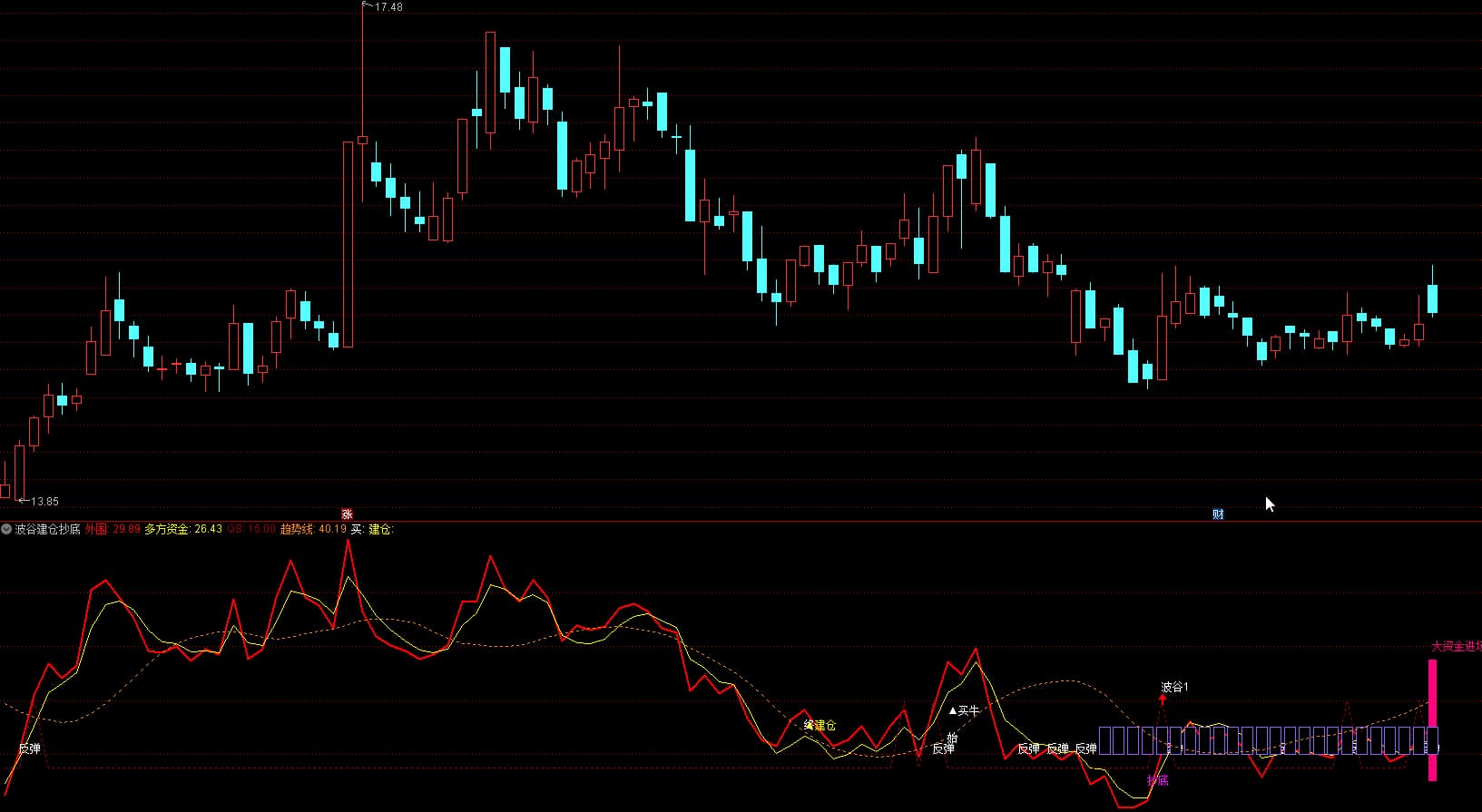Click the red arrow below 波谷1

(1163, 699)
